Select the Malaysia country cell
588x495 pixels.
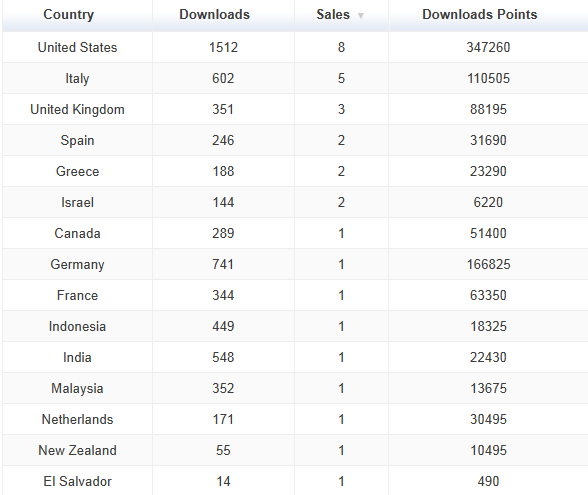pos(77,388)
